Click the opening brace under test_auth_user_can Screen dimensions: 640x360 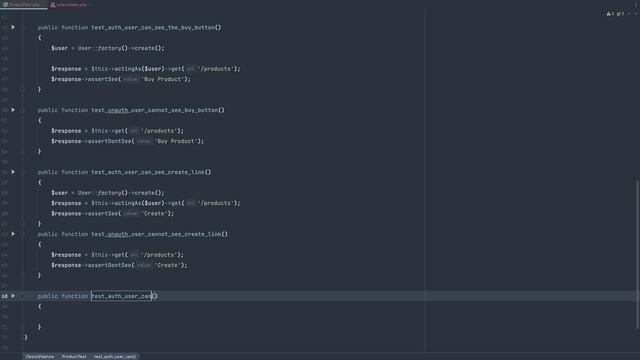[40, 306]
